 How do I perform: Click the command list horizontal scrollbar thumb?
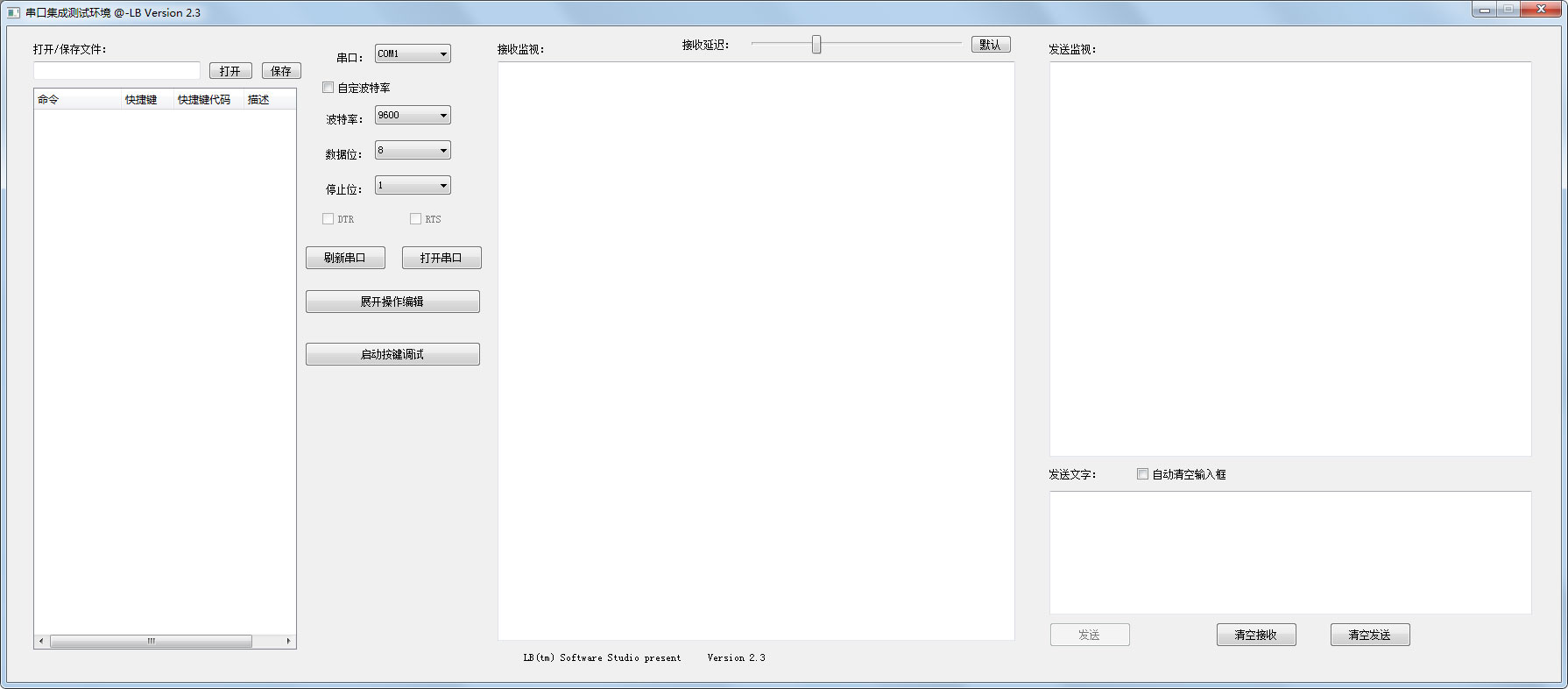pos(151,642)
